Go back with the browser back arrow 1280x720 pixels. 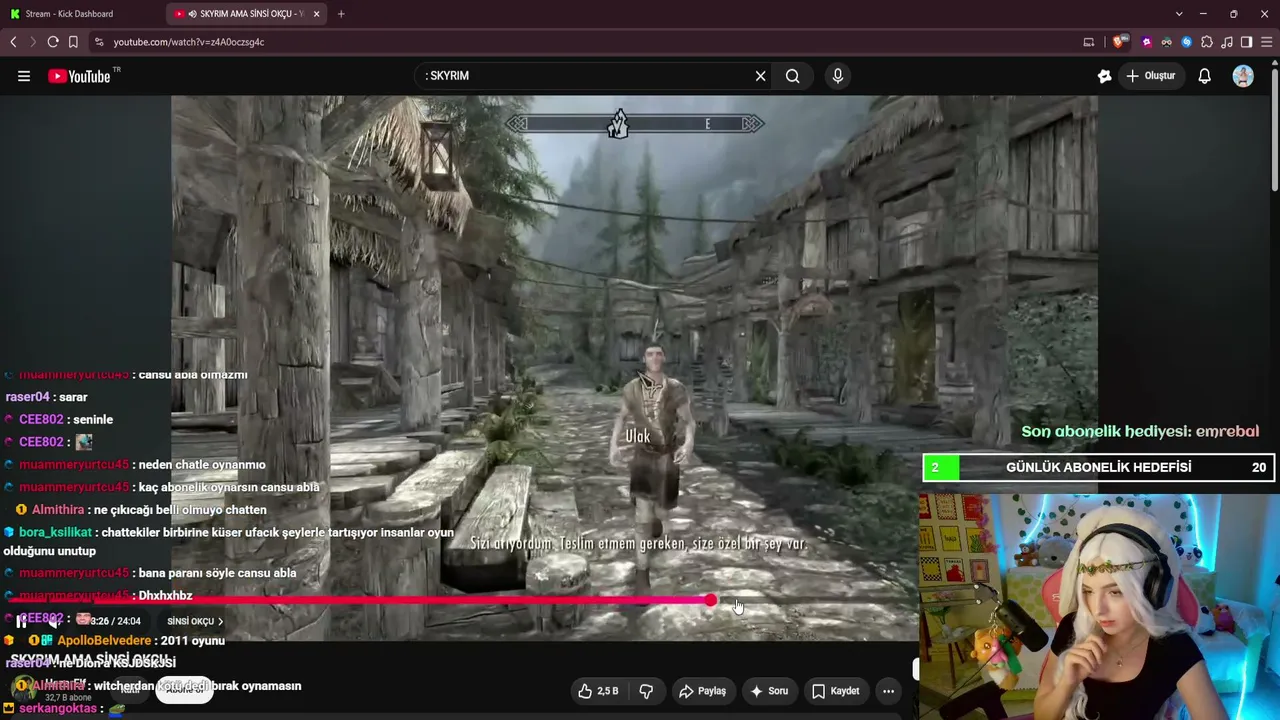(x=13, y=42)
